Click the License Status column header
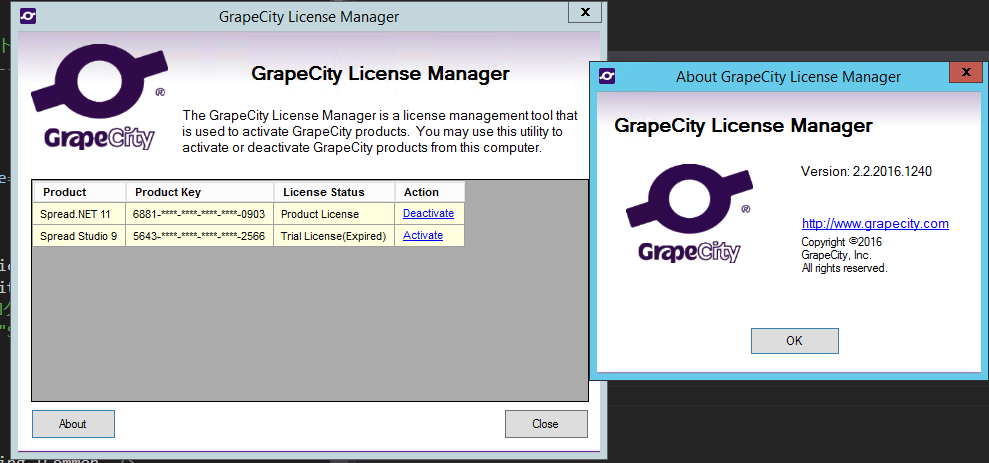989x463 pixels. click(x=334, y=192)
